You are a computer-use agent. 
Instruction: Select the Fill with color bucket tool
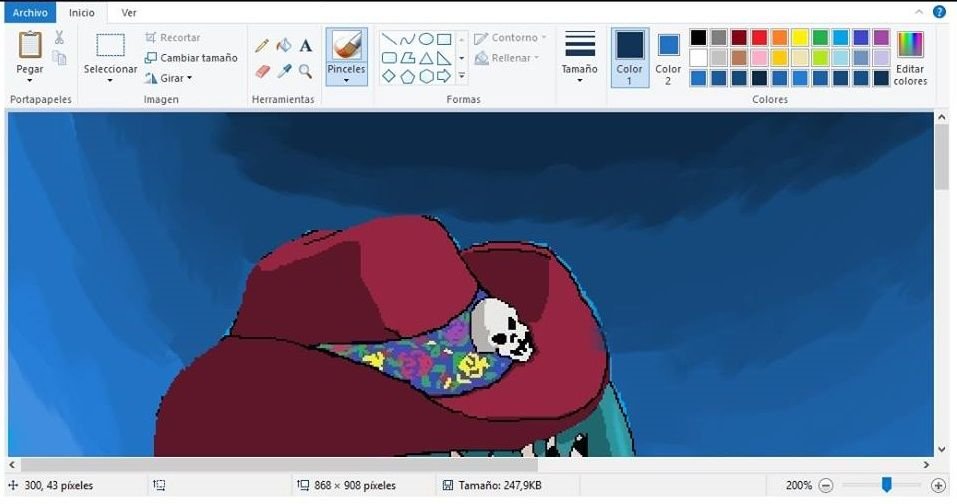pyautogui.click(x=284, y=45)
